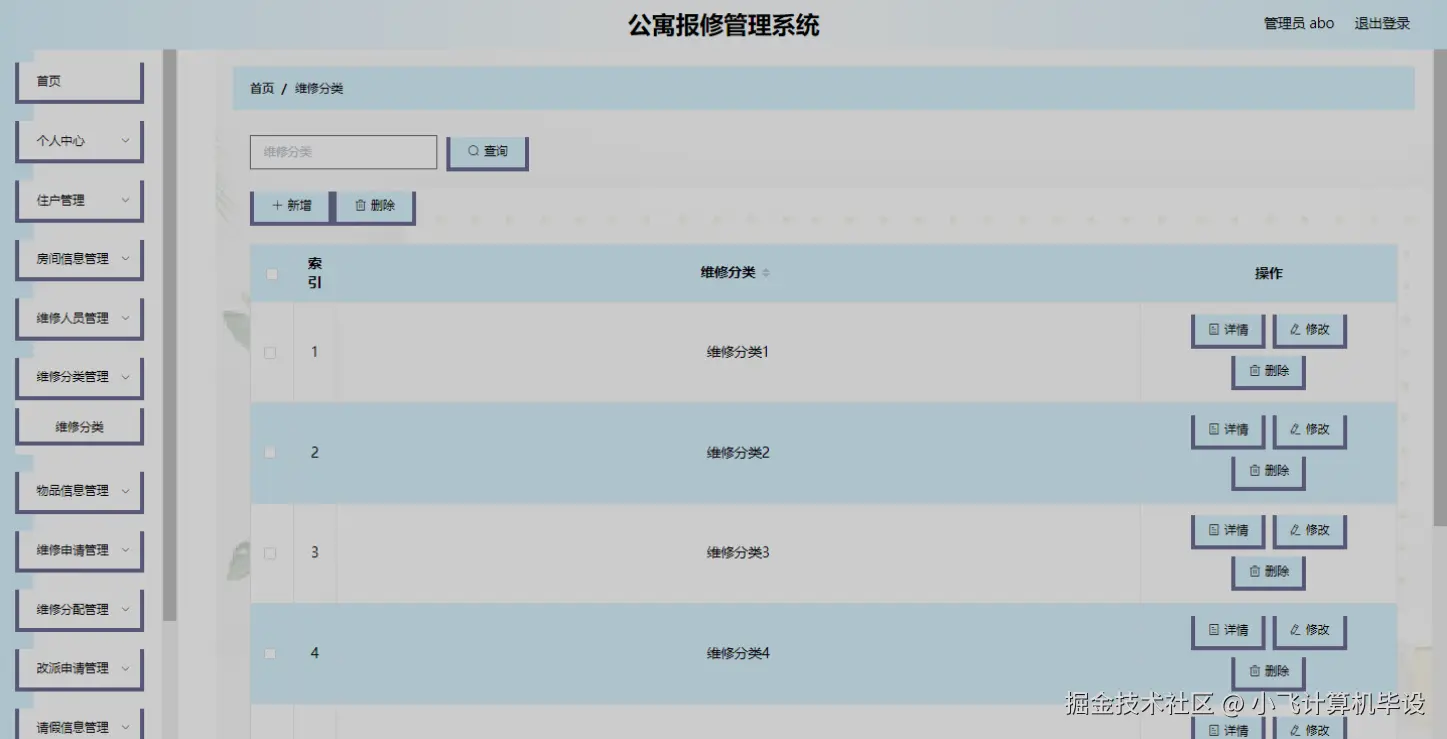Click the plus icon in 新增 button
This screenshot has width=1447, height=739.
pyautogui.click(x=277, y=205)
